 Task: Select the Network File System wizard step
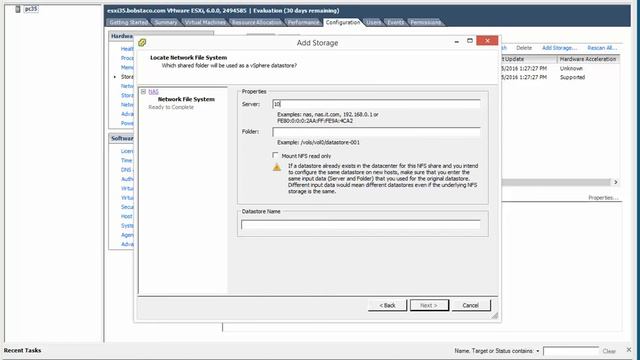tap(186, 99)
